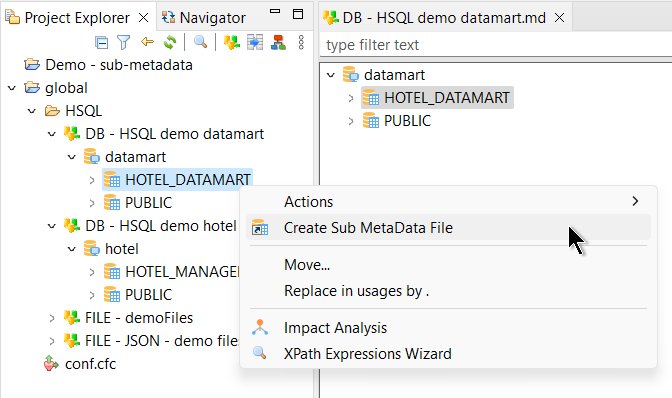
Task: Select Move... from context menu
Action: click(448, 265)
